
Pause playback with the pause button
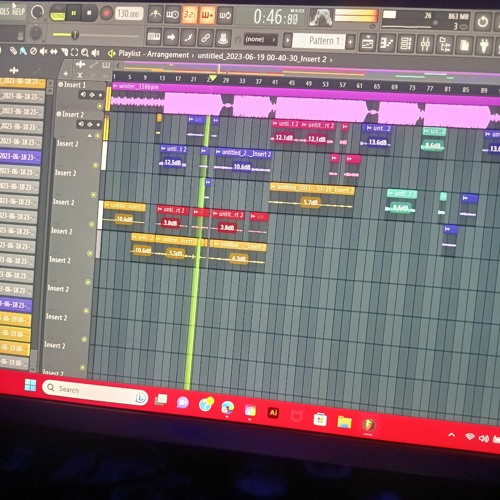pyautogui.click(x=73, y=13)
